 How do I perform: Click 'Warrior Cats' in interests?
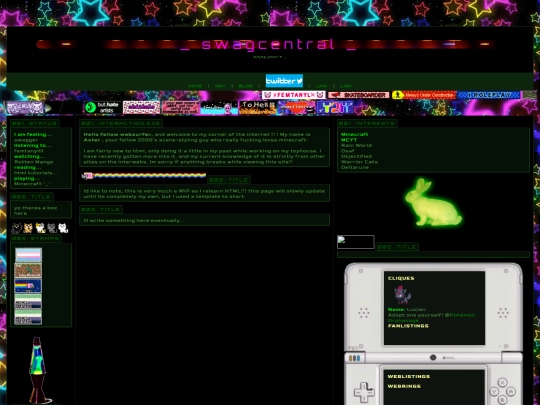click(x=359, y=162)
